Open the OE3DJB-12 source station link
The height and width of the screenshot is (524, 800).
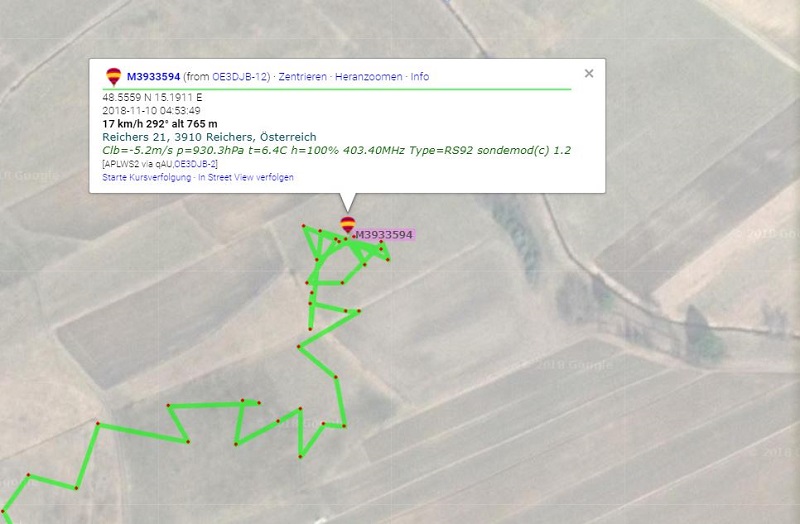[x=240, y=77]
